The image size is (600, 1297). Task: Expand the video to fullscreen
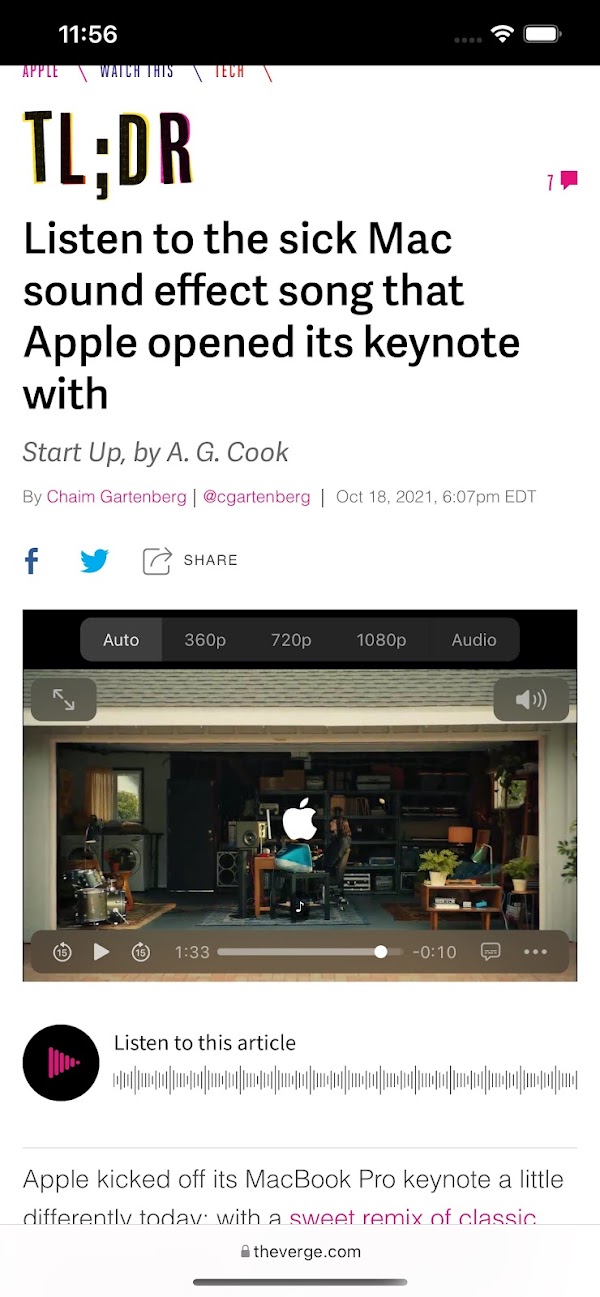click(64, 700)
